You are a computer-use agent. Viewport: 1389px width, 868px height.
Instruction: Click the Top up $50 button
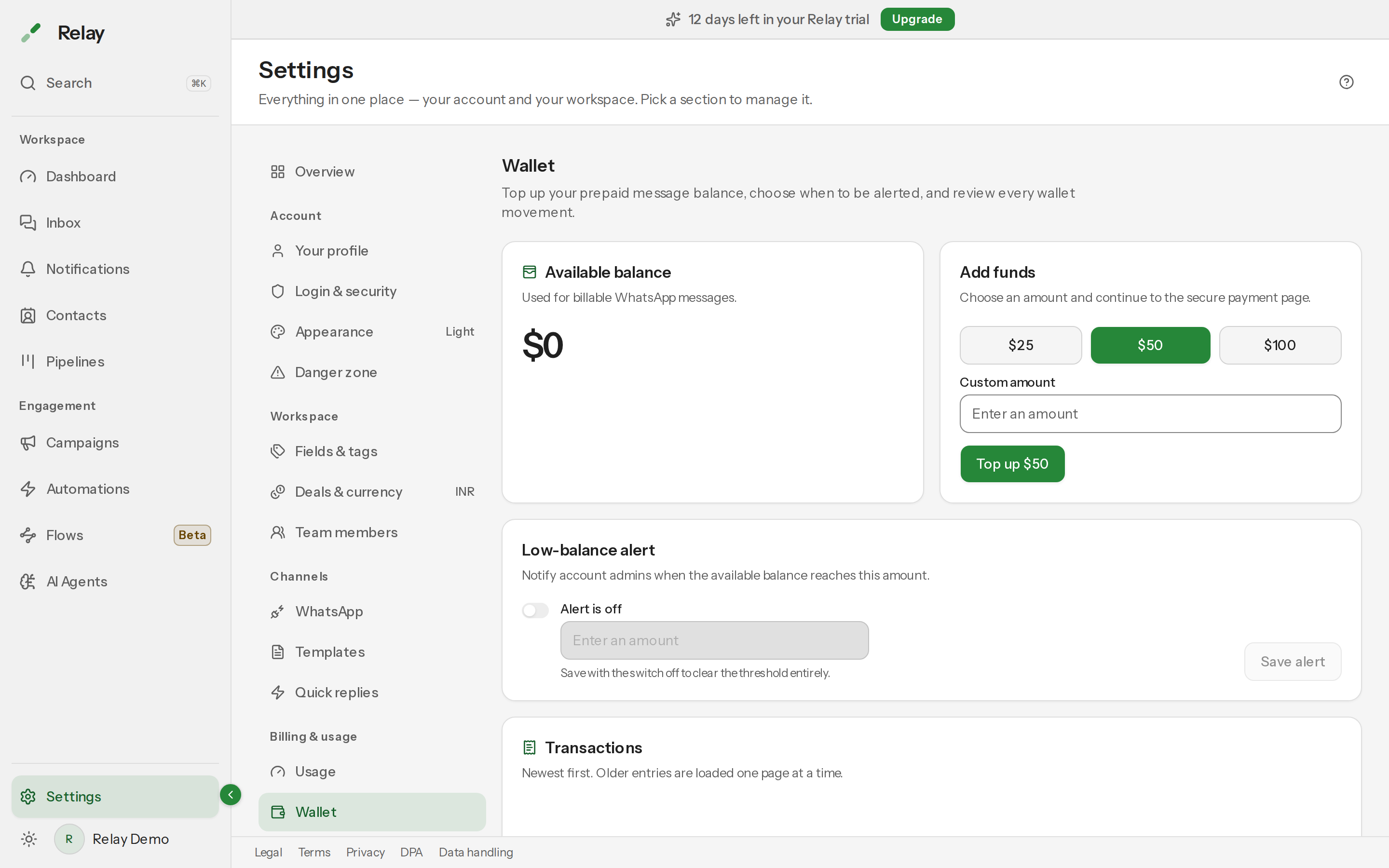pos(1012,464)
